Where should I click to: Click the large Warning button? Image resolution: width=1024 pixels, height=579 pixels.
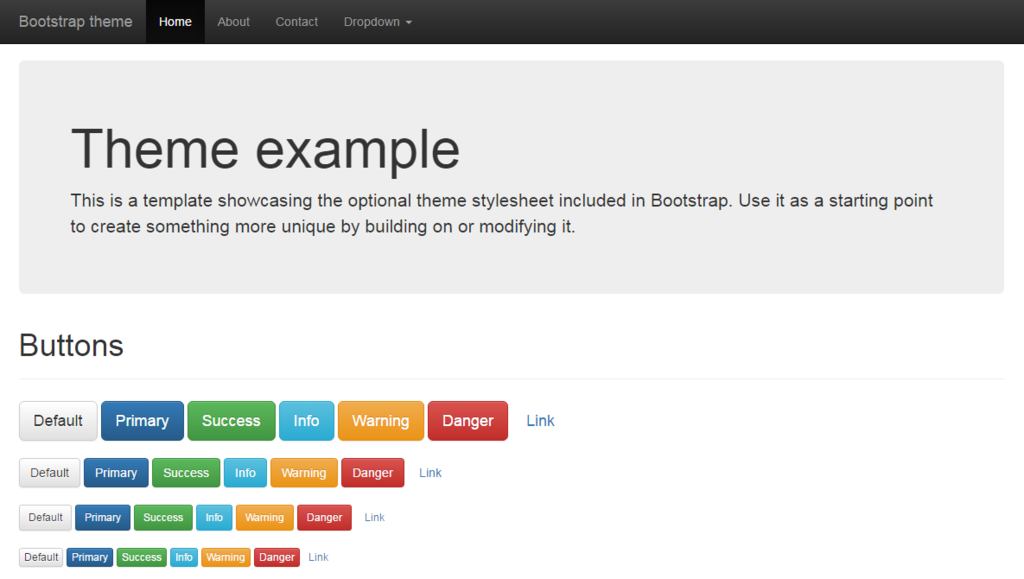pos(380,421)
